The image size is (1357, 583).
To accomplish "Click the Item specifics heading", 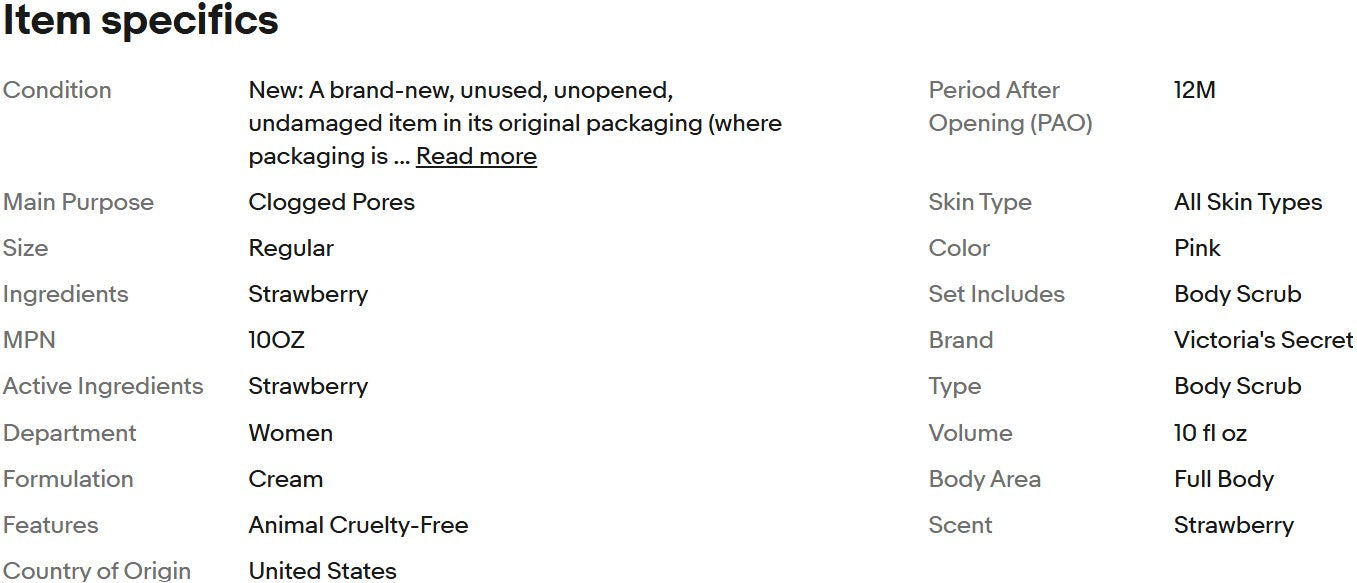I will (x=140, y=21).
